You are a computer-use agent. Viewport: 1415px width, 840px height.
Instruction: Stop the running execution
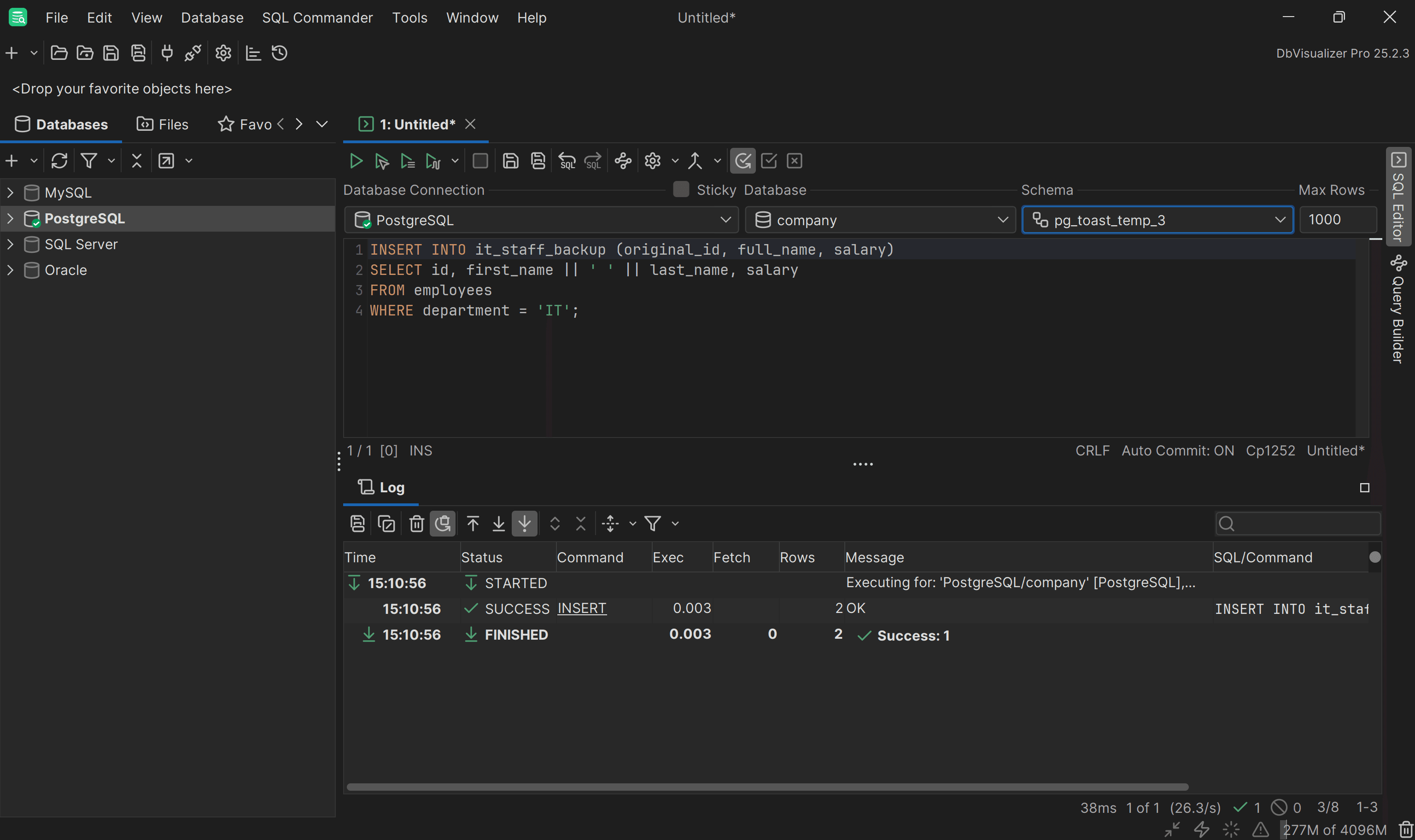[480, 161]
